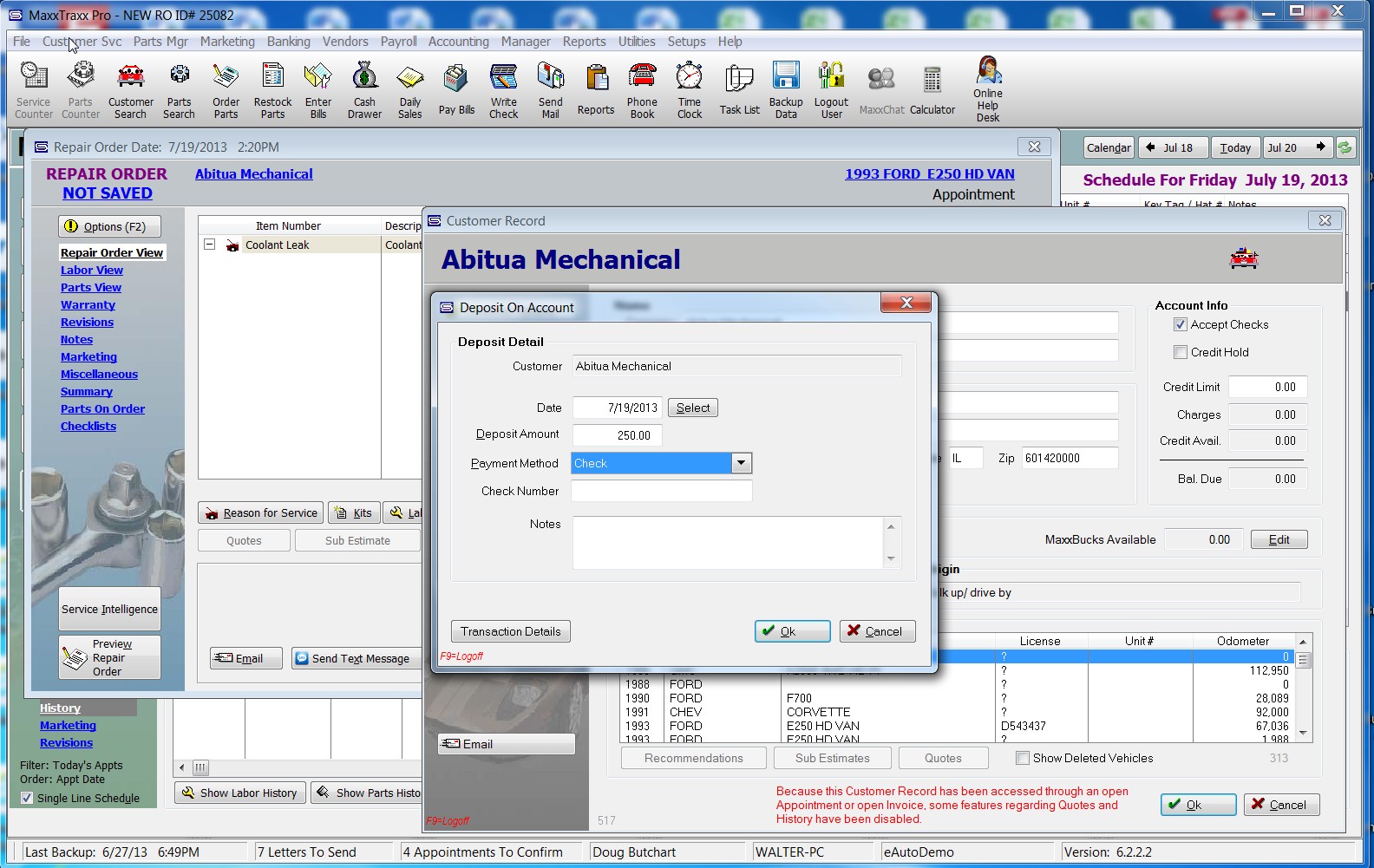This screenshot has width=1374, height=868.
Task: Open Daily Sales toolbar icon
Action: pos(410,90)
